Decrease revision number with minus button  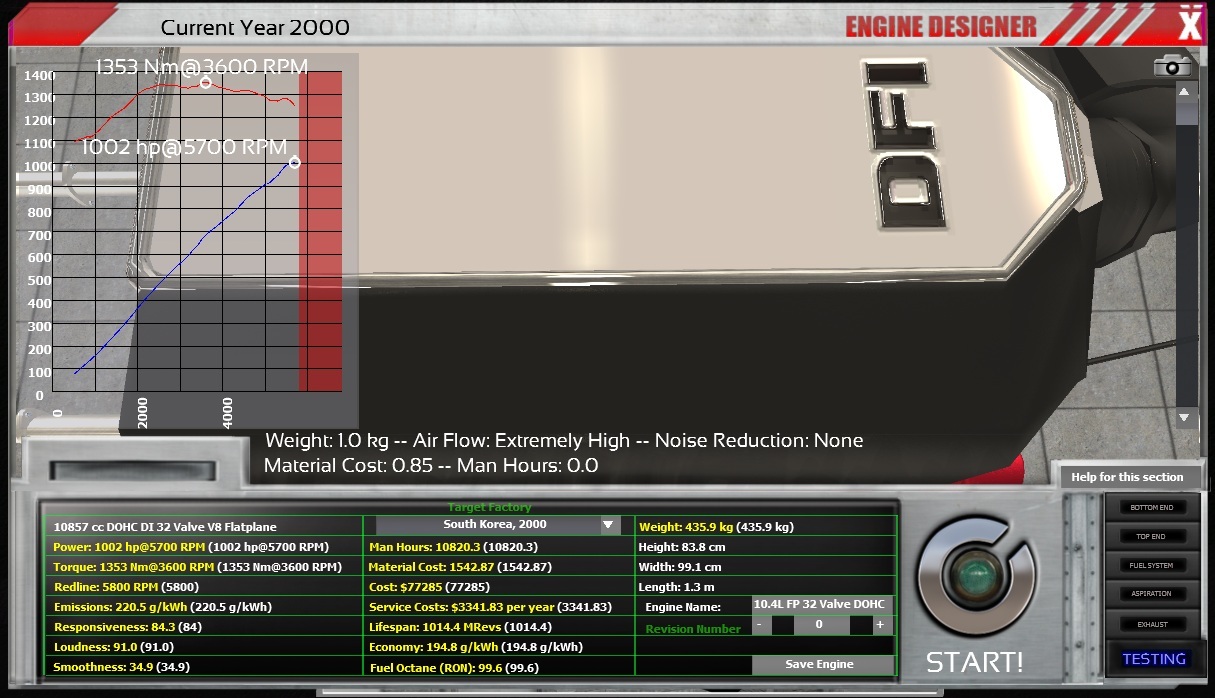pyautogui.click(x=760, y=625)
